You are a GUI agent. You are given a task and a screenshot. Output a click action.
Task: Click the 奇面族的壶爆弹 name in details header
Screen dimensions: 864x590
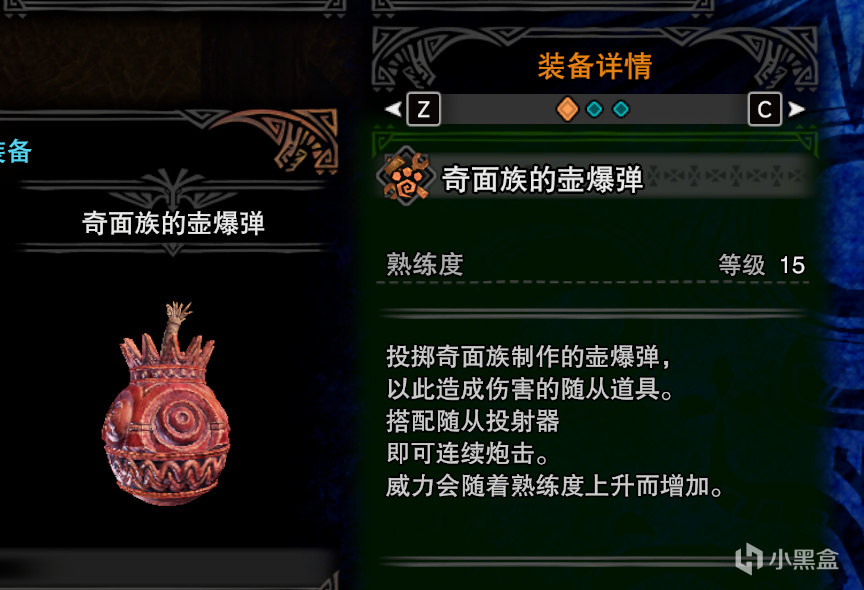pos(543,179)
